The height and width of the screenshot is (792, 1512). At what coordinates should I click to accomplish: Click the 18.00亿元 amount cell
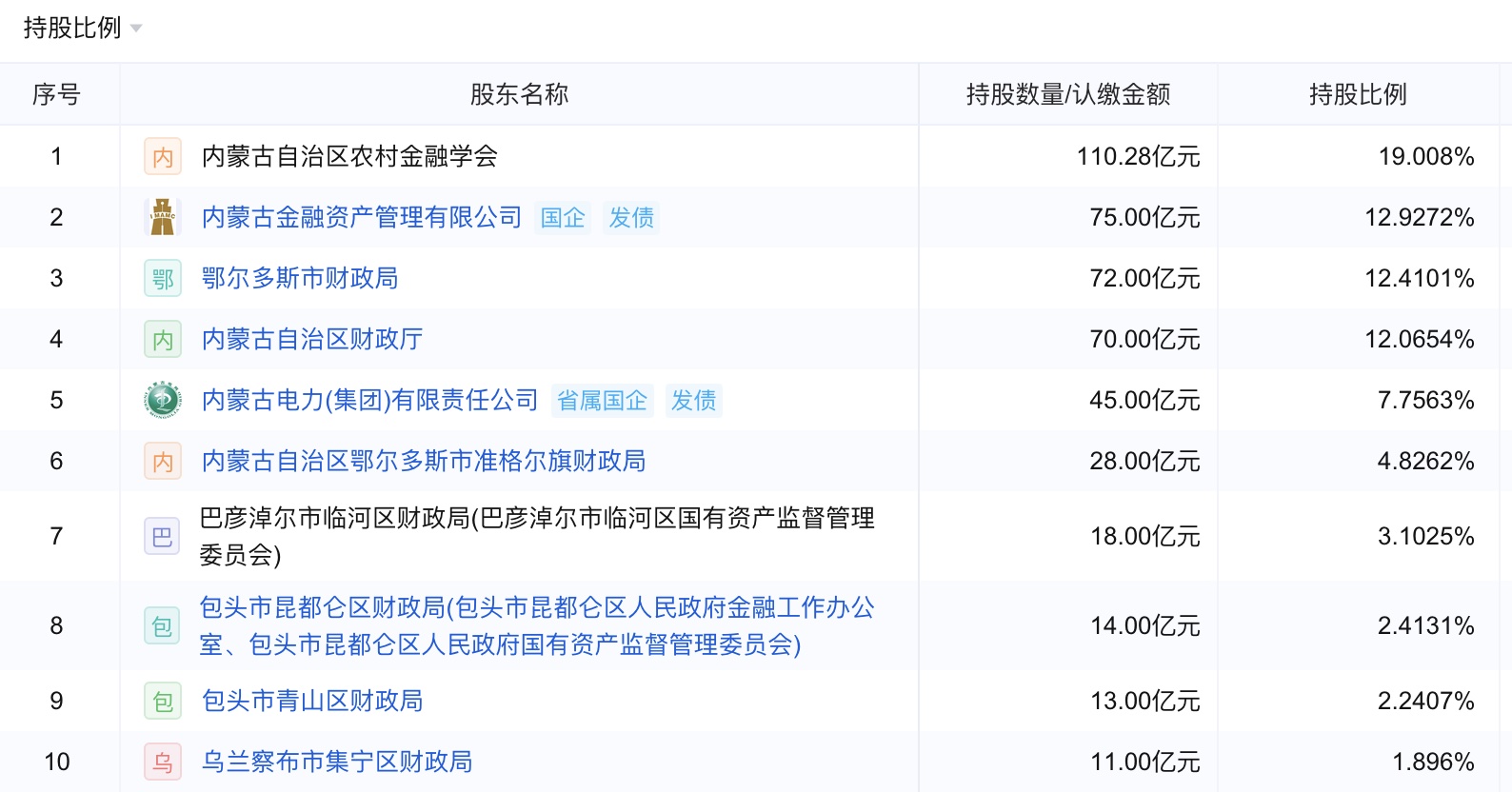tap(1145, 536)
